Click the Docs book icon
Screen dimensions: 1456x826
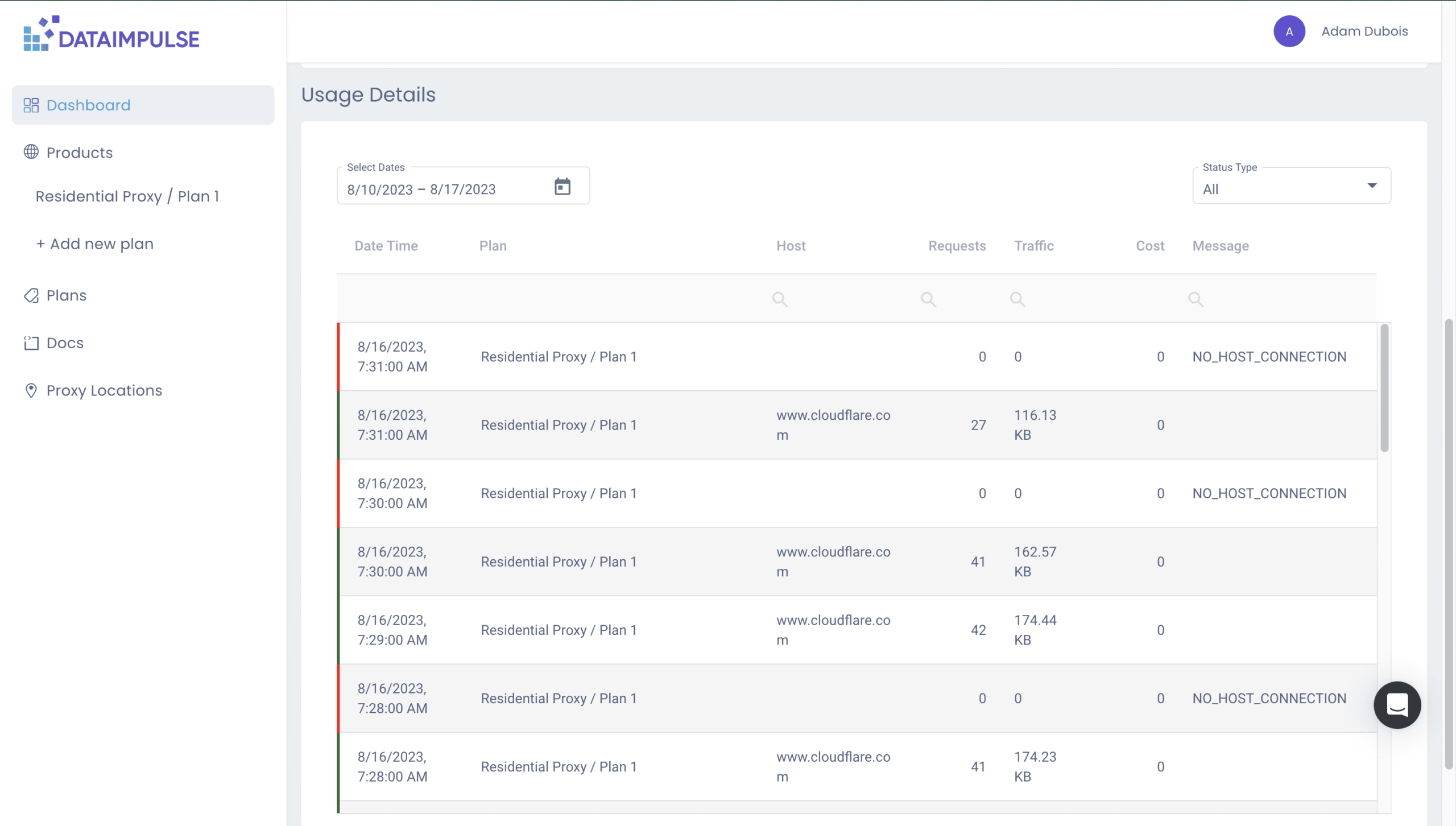coord(31,343)
